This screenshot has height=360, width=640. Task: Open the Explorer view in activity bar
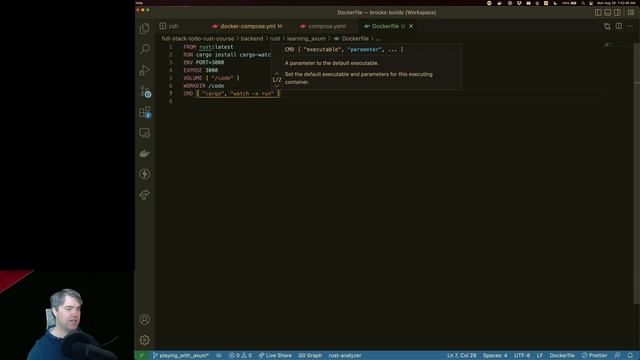(x=144, y=28)
